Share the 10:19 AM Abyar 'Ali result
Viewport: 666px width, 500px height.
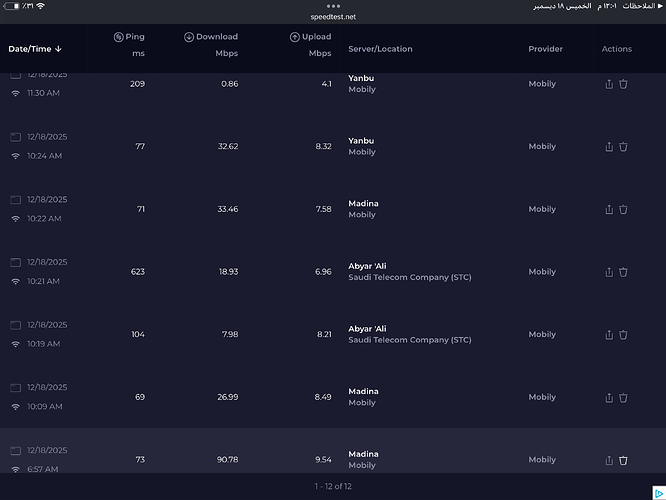[x=609, y=335]
